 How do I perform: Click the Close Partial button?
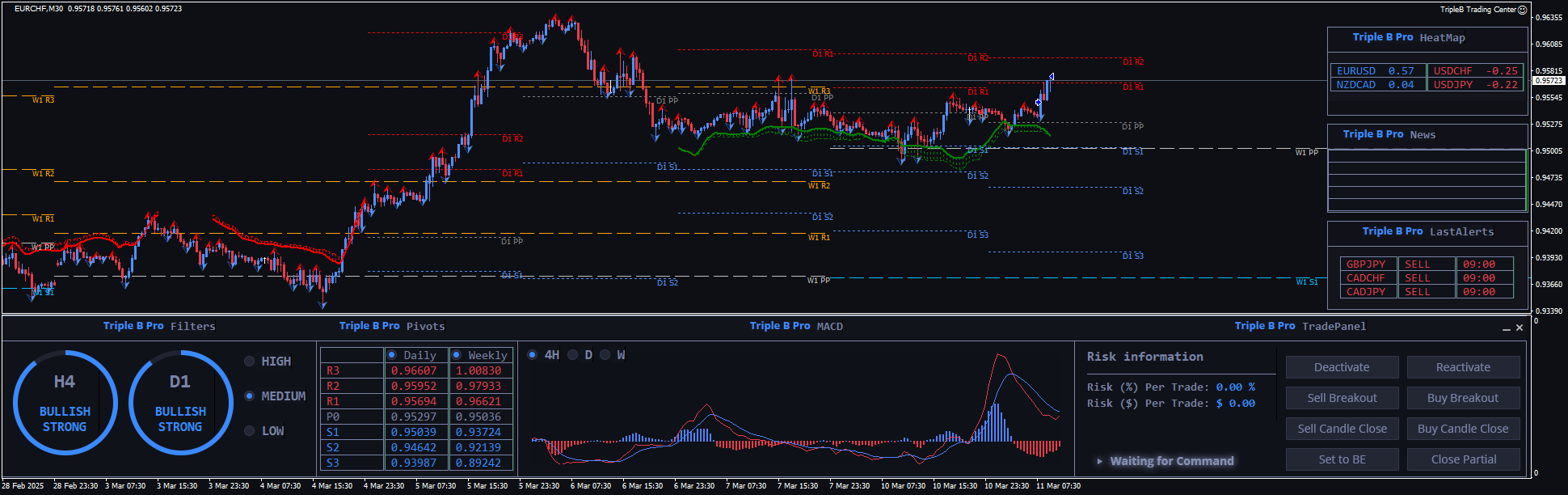click(x=1463, y=459)
